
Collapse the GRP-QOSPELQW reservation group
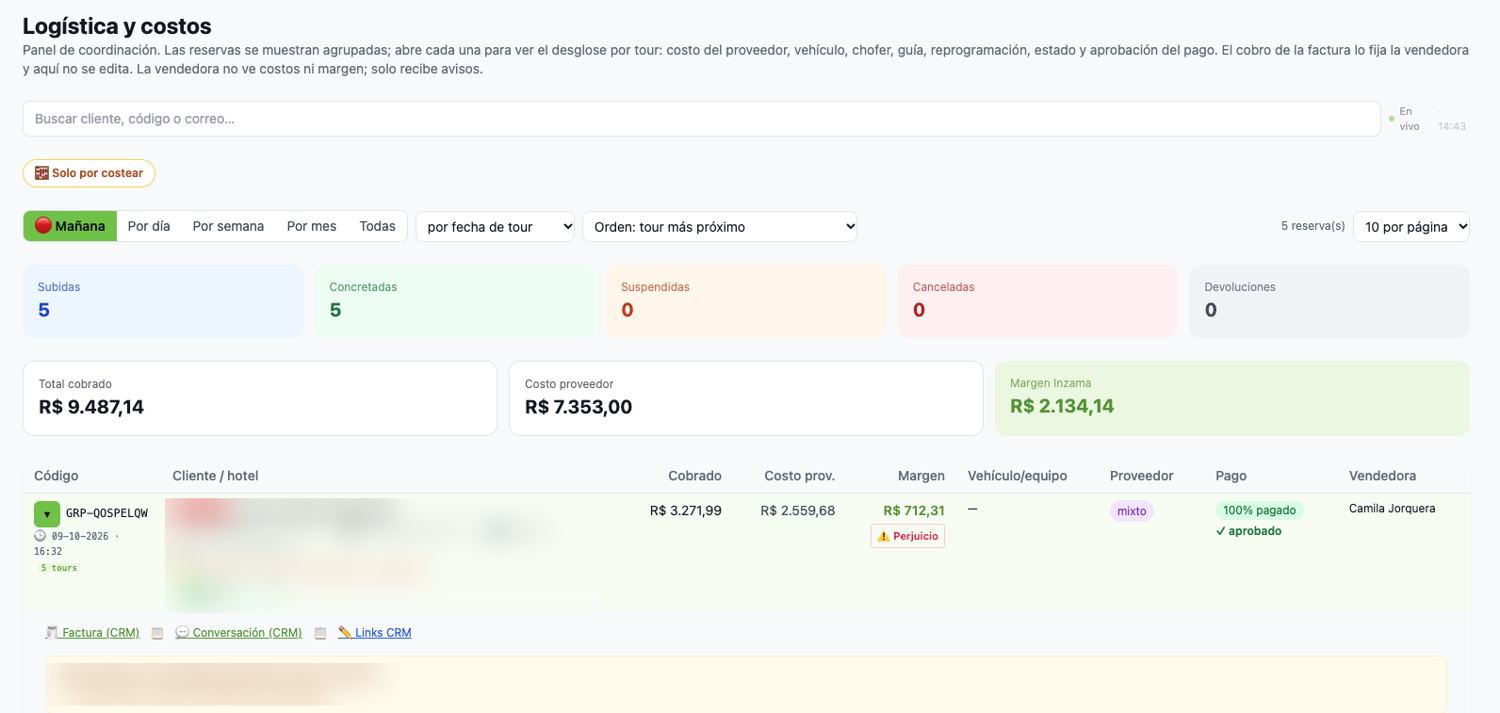[x=47, y=514]
